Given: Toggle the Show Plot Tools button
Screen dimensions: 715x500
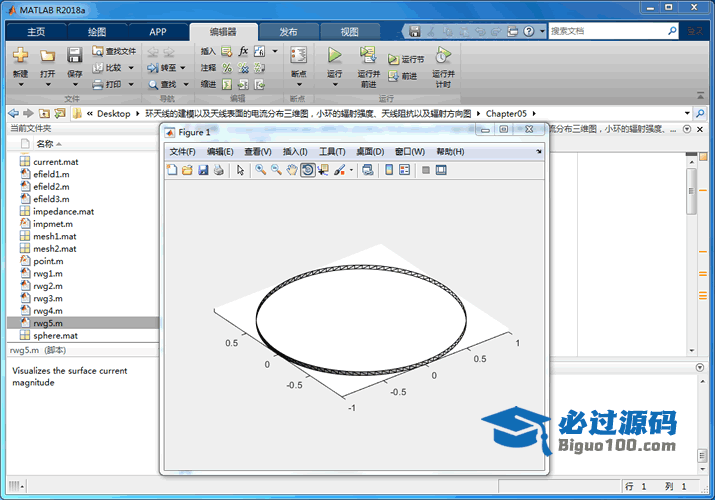Looking at the screenshot, I should [x=441, y=170].
